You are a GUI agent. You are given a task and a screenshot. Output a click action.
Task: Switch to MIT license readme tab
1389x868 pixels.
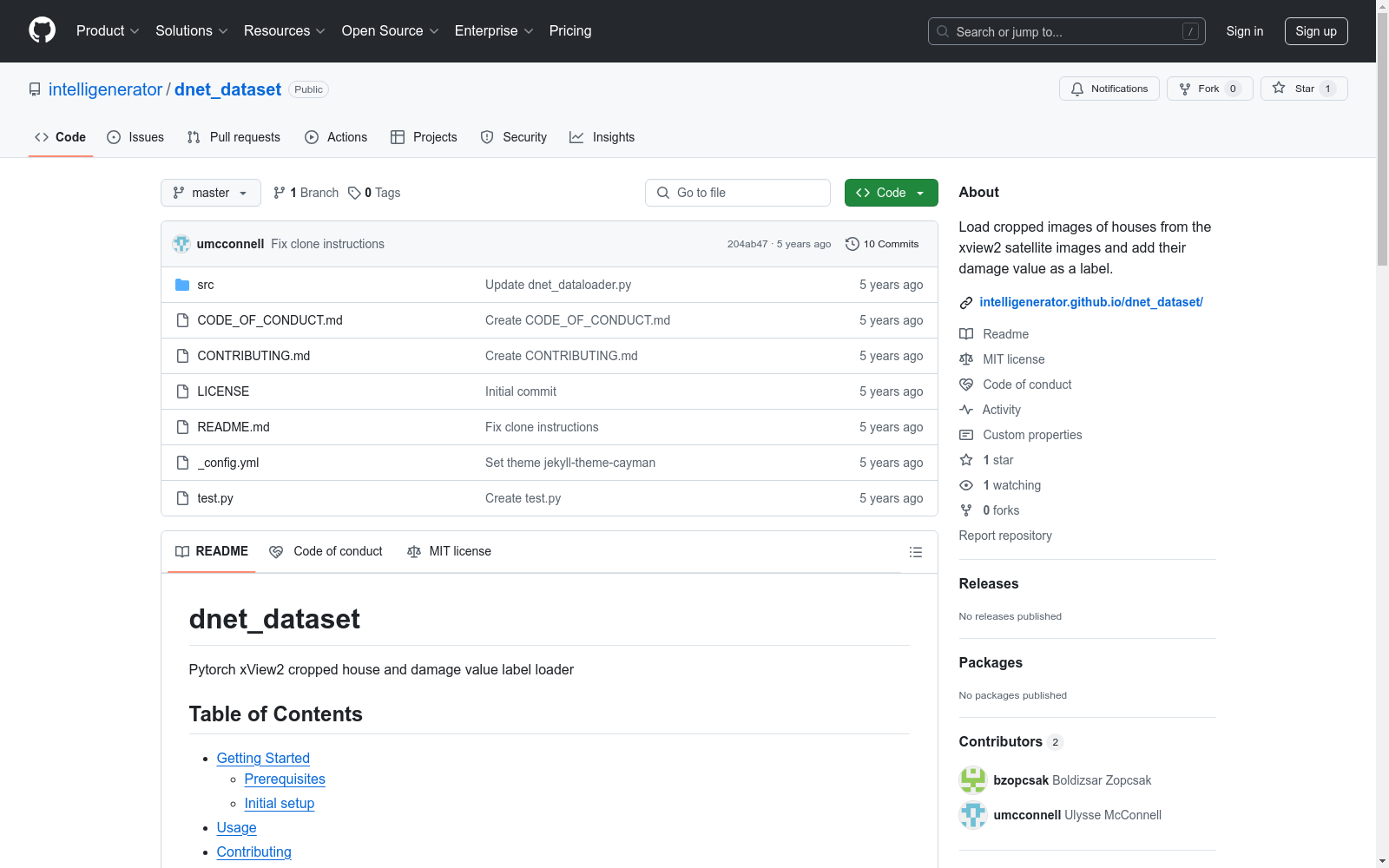coord(449,551)
